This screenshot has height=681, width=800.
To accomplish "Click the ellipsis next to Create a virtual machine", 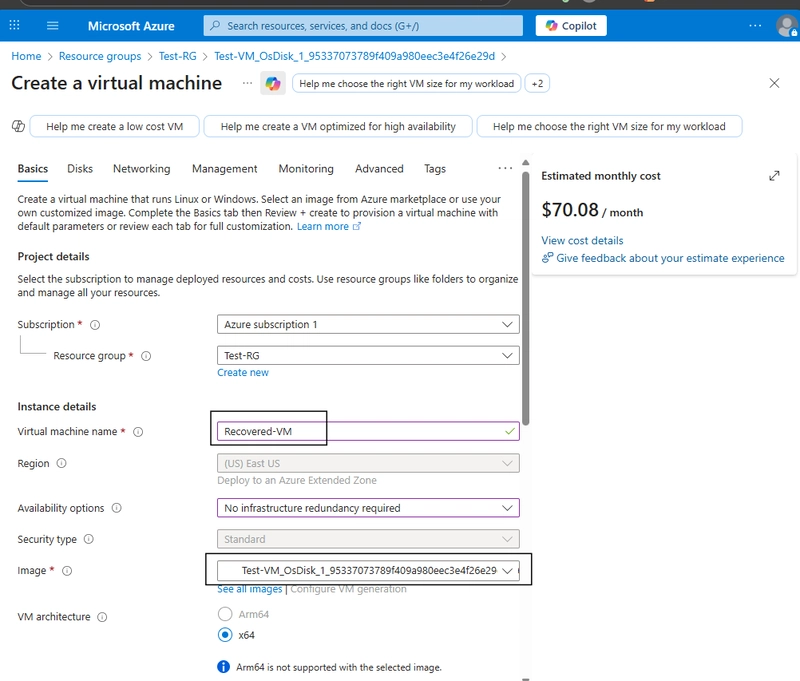I will 247,83.
